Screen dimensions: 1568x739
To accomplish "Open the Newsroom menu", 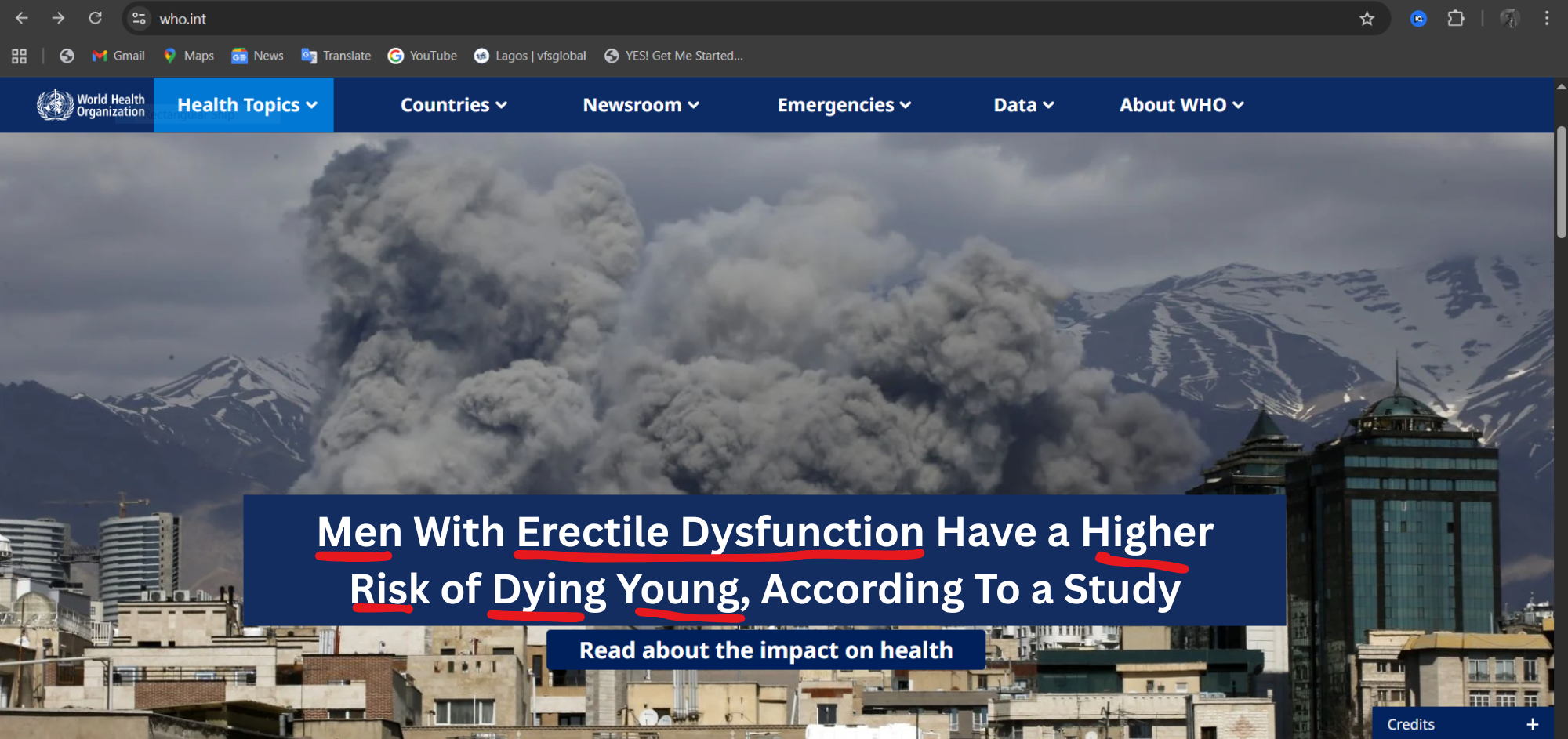I will click(x=641, y=105).
